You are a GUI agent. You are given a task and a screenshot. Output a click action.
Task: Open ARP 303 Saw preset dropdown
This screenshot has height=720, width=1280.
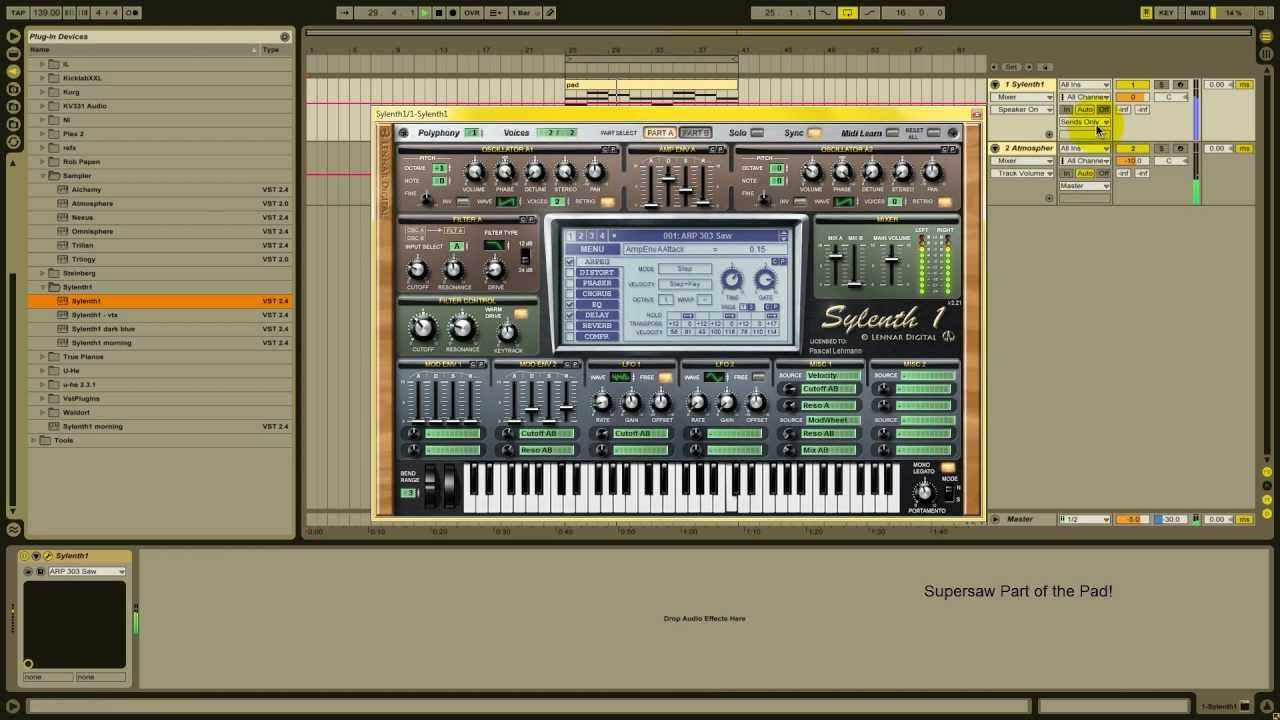87,571
